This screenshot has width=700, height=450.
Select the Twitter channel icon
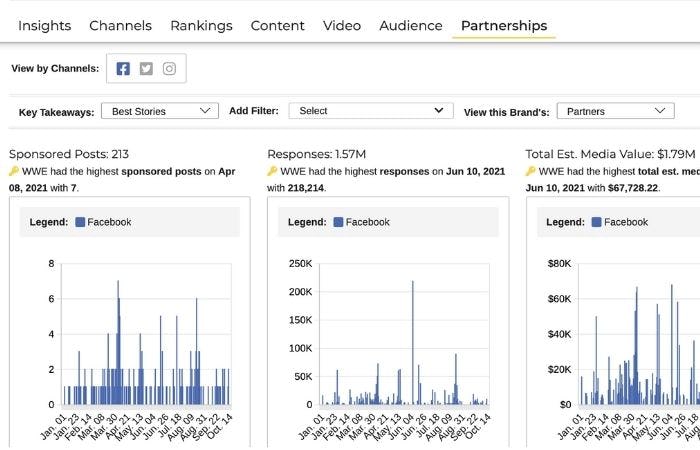tap(146, 69)
